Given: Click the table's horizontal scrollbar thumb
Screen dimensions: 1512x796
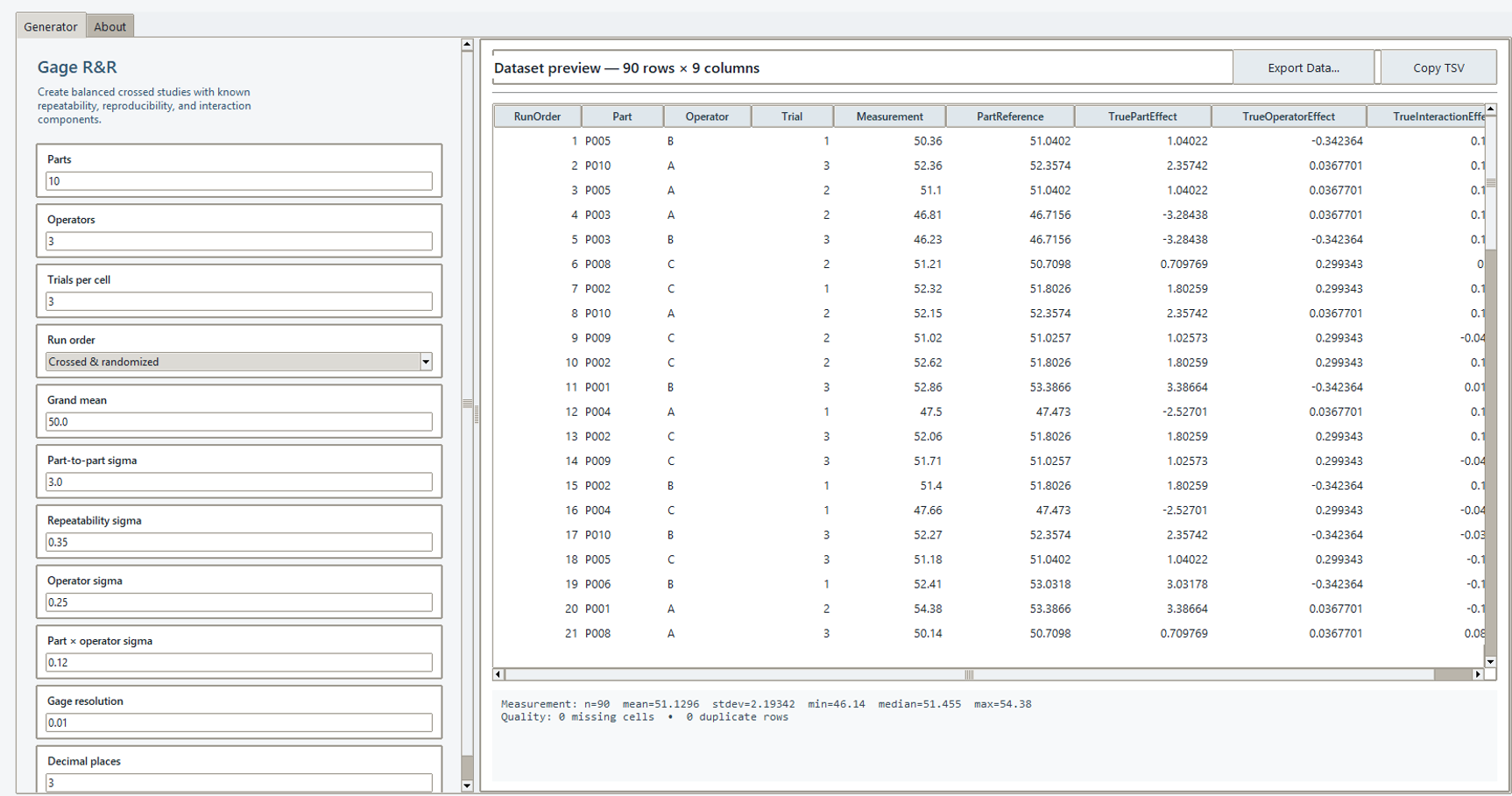Looking at the screenshot, I should coord(969,674).
